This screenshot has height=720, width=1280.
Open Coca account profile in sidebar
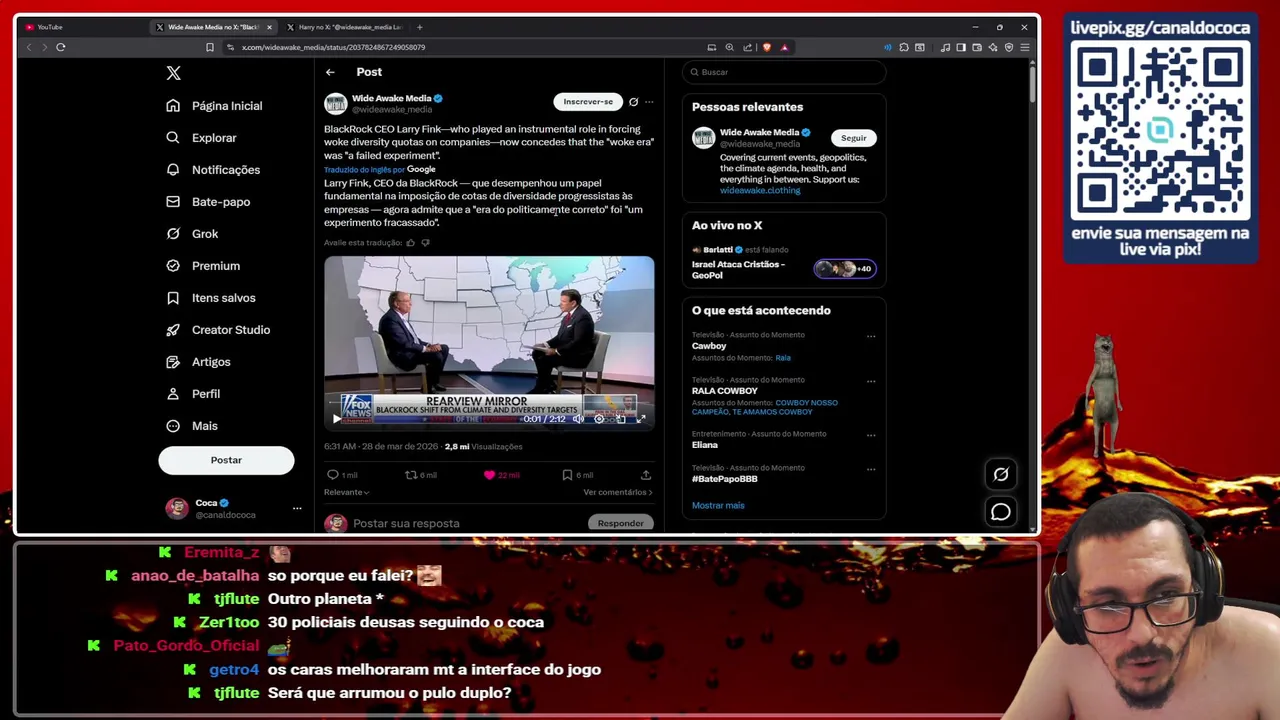coord(226,509)
